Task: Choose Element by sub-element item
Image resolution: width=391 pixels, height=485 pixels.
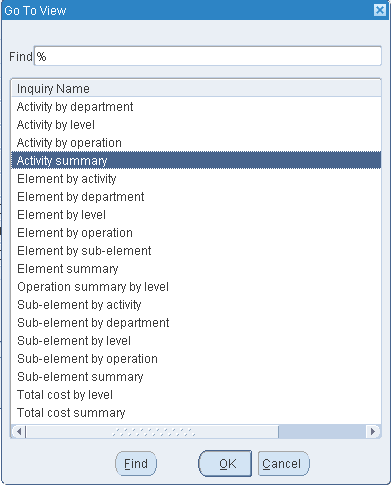Action: pyautogui.click(x=196, y=251)
